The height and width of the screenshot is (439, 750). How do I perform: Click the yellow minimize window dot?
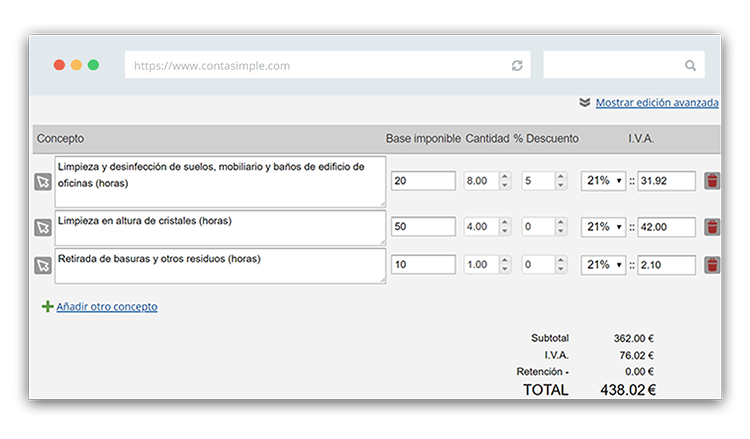click(77, 65)
